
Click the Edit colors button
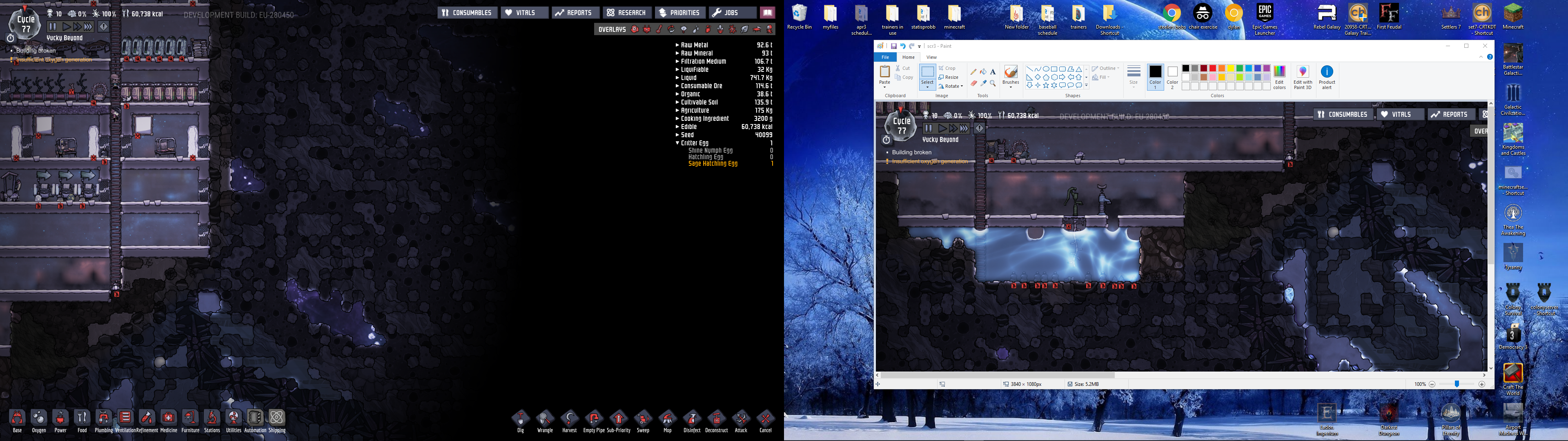(x=1279, y=77)
